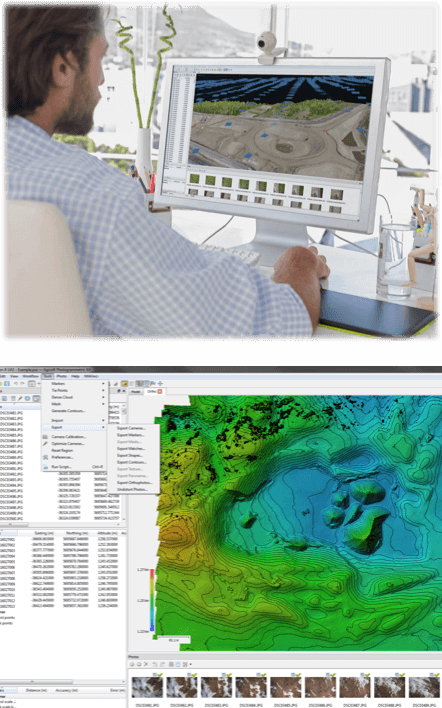
Task: Click the Preferences tools icon in menu
Action: click(x=46, y=457)
